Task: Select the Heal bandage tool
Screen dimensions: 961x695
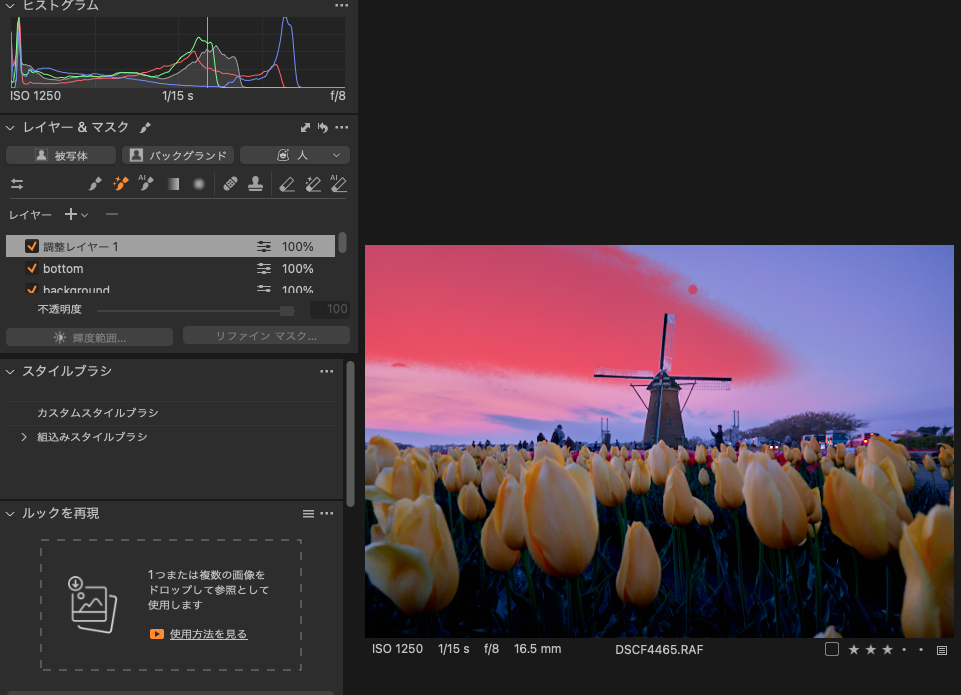Action: (231, 184)
